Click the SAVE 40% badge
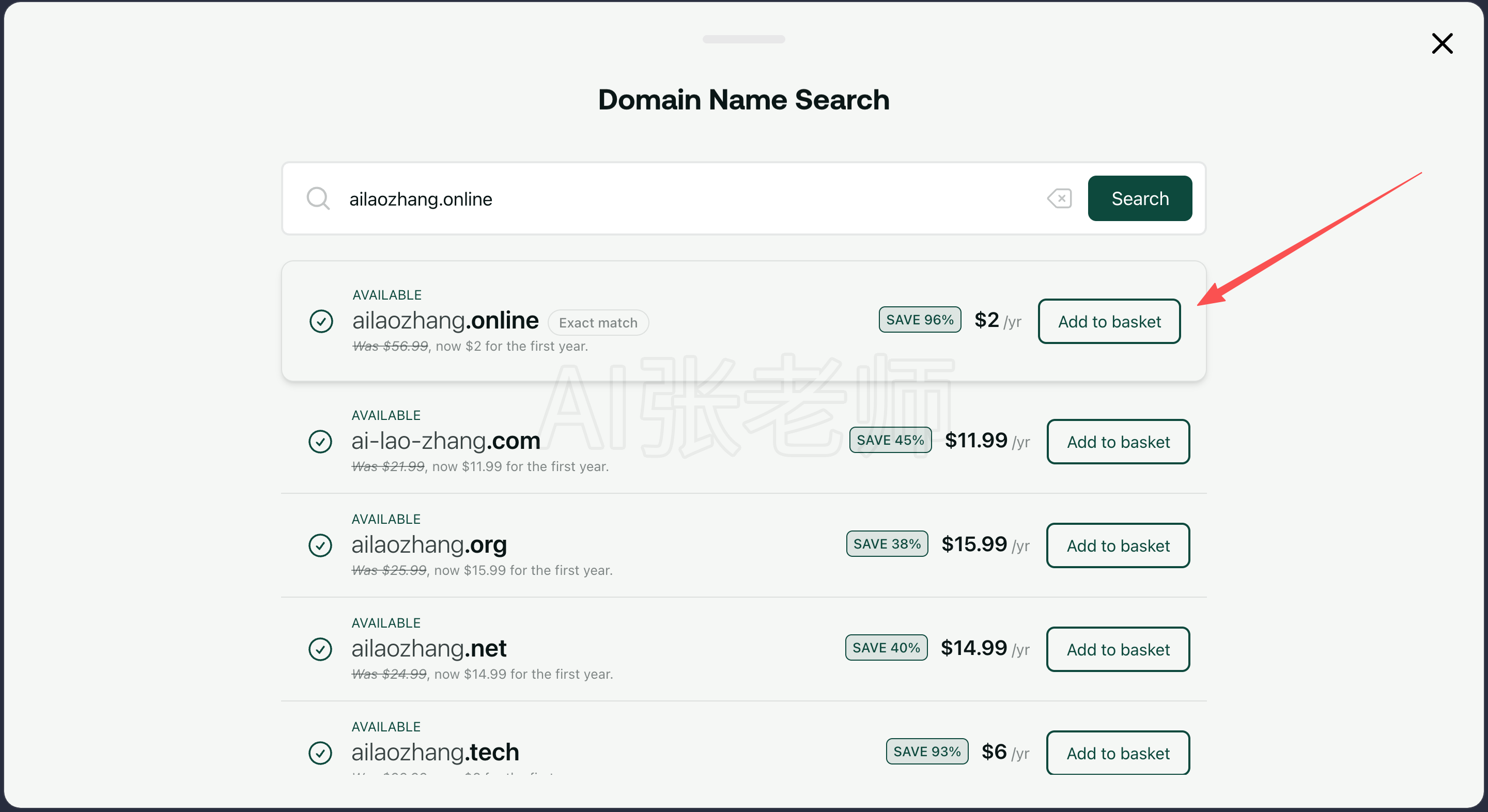Viewport: 1488px width, 812px height. pyautogui.click(x=886, y=648)
